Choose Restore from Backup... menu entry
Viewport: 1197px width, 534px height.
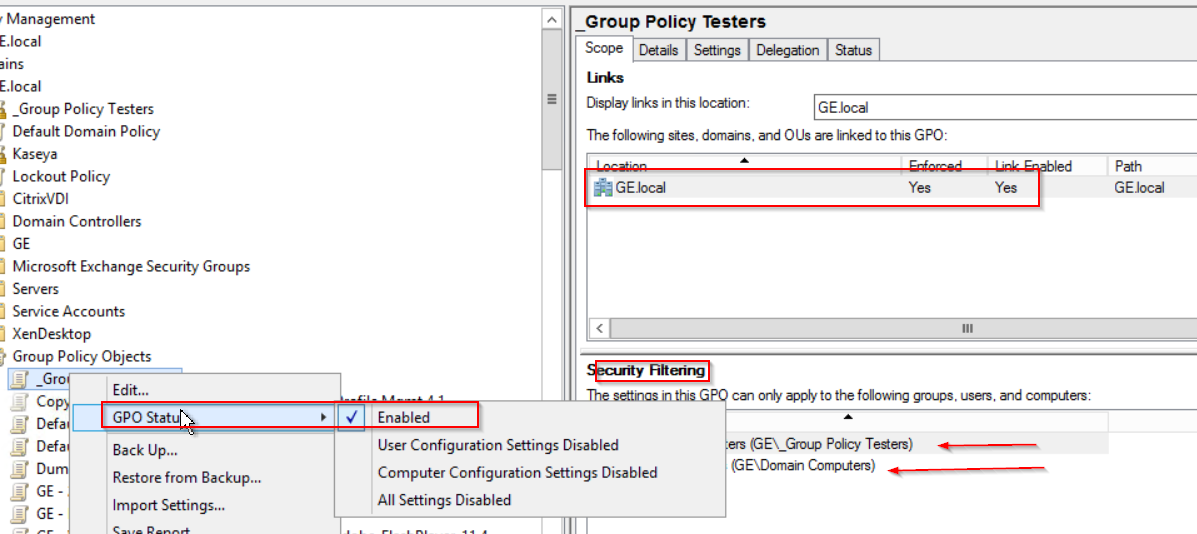click(x=204, y=478)
